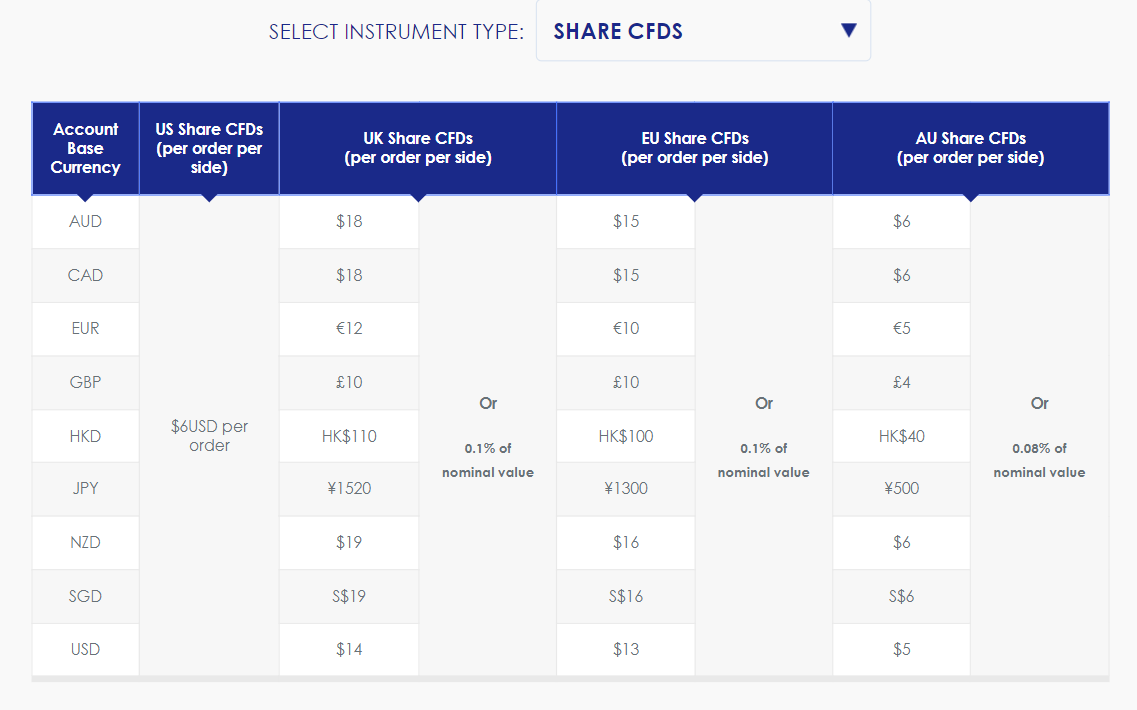
Task: Select the JPY currency row label
Action: pyautogui.click(x=86, y=489)
